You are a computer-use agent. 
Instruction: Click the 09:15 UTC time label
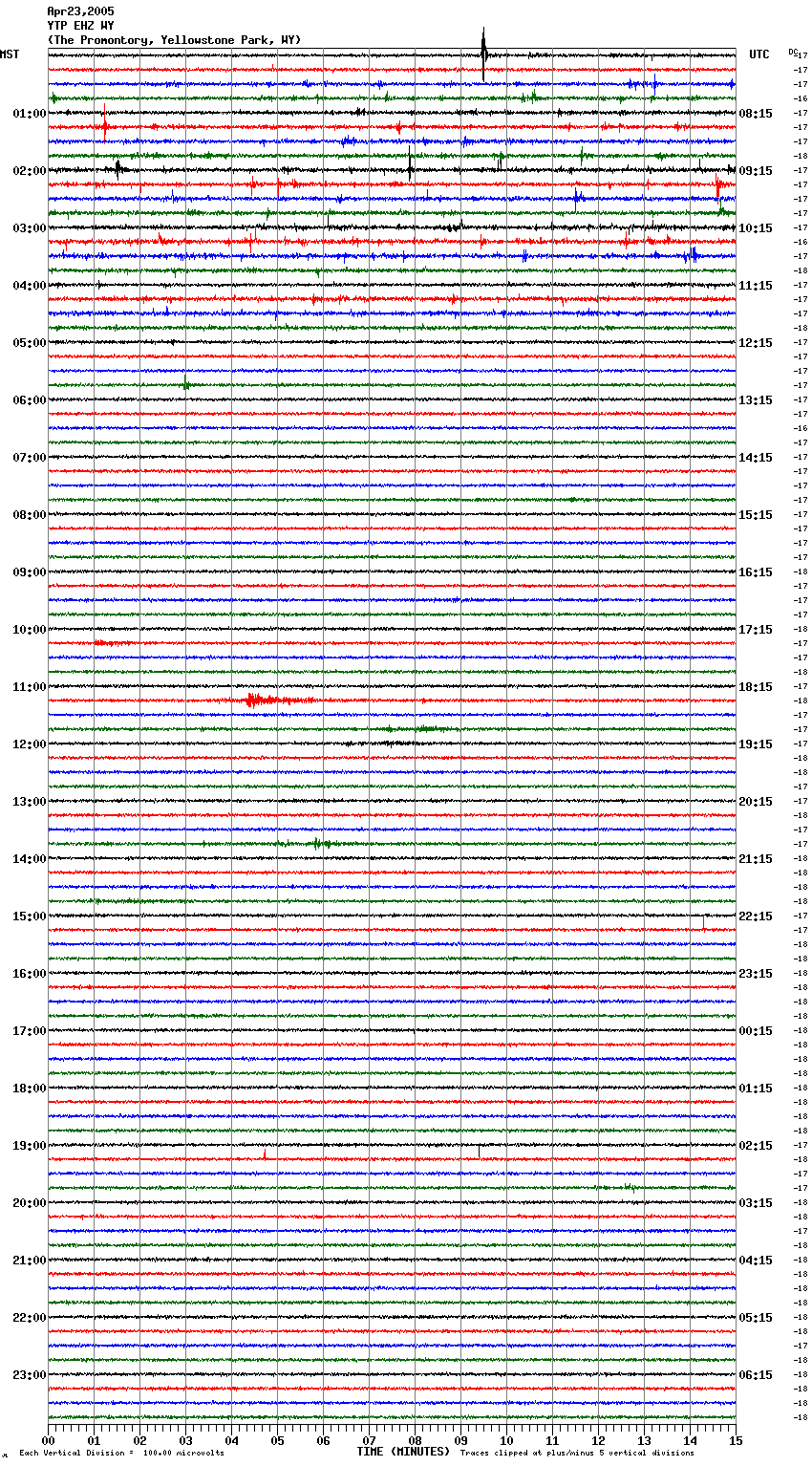(756, 171)
